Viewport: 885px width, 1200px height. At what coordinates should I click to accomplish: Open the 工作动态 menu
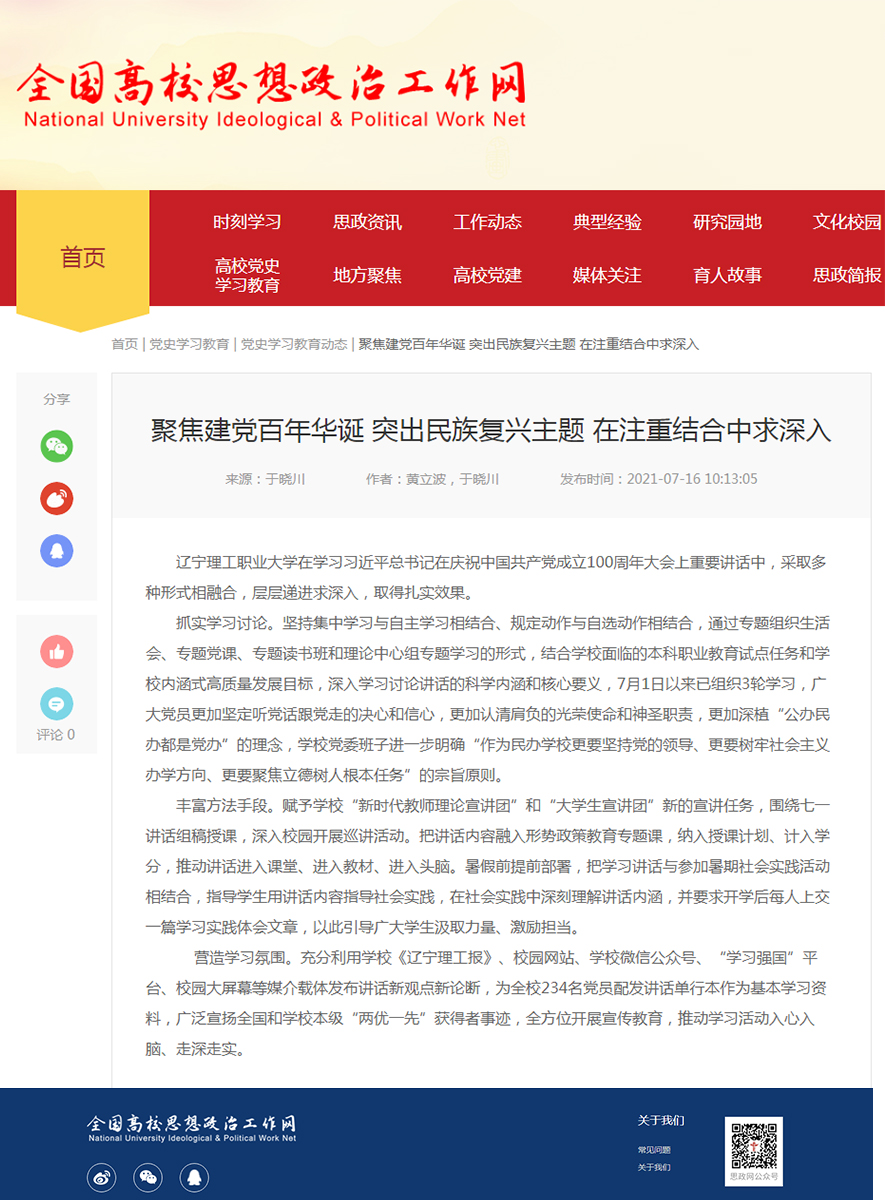[487, 222]
